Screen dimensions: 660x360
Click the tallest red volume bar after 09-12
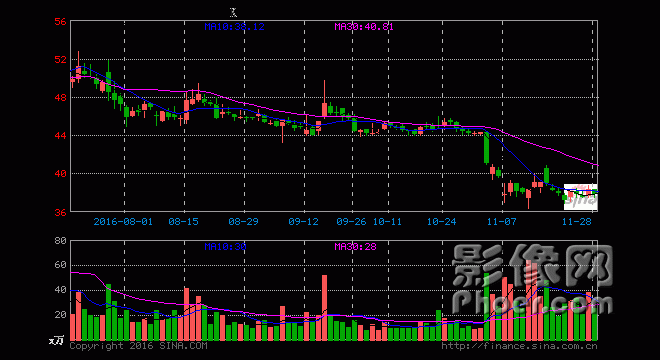(325, 307)
